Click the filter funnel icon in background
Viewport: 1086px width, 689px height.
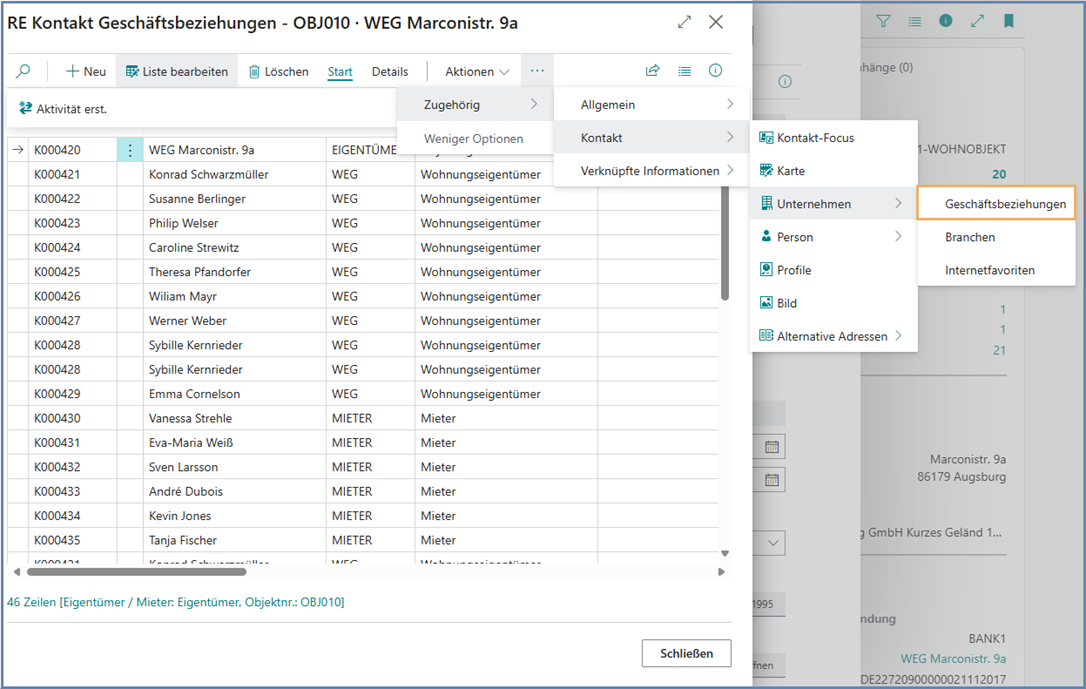tap(883, 21)
